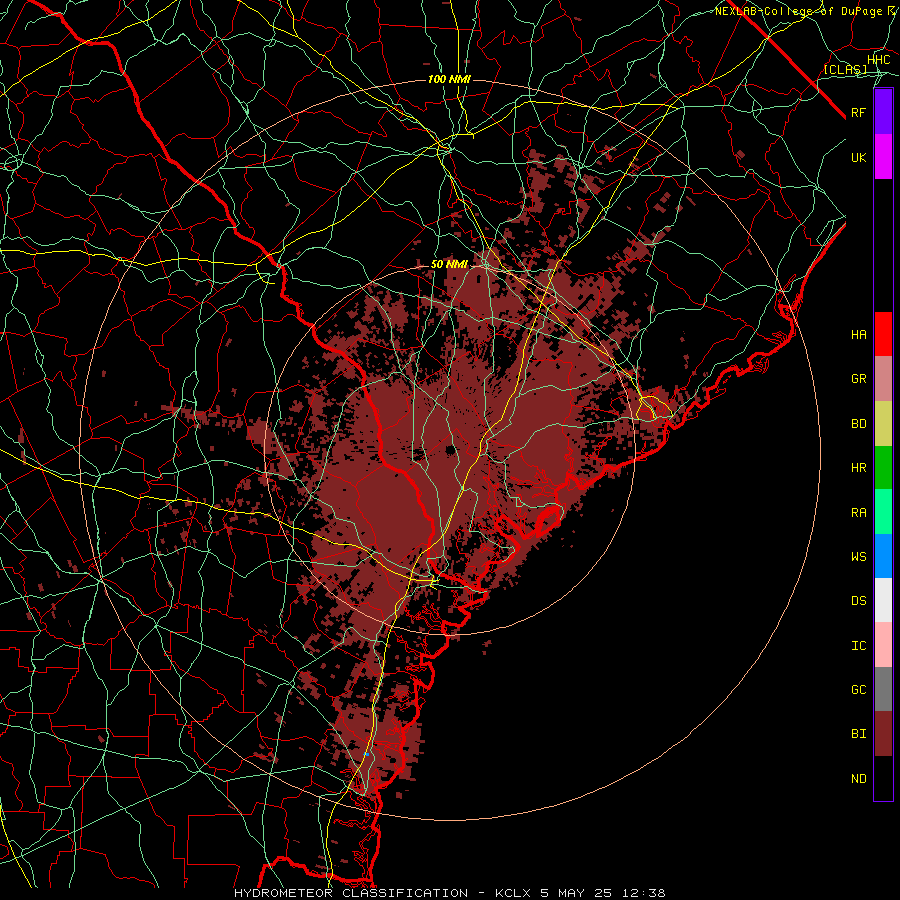
Task: Click the WS blue legend swatch
Action: click(883, 556)
